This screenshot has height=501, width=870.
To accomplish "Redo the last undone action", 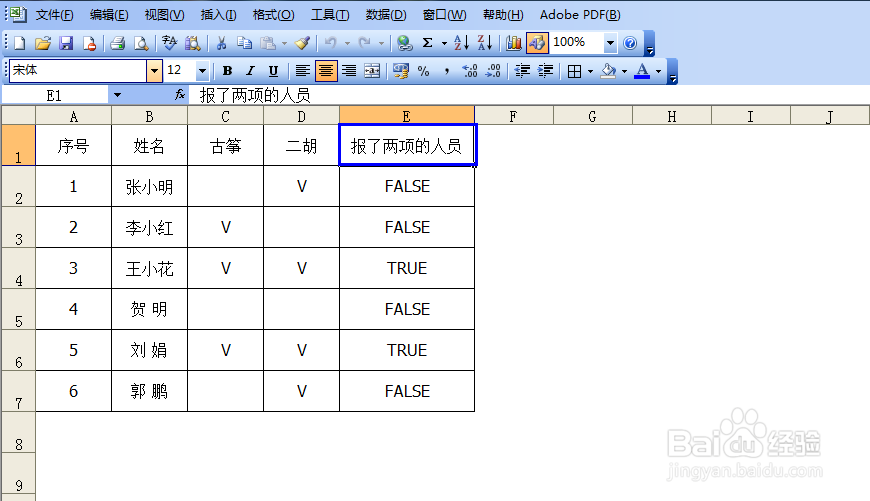I will [365, 43].
